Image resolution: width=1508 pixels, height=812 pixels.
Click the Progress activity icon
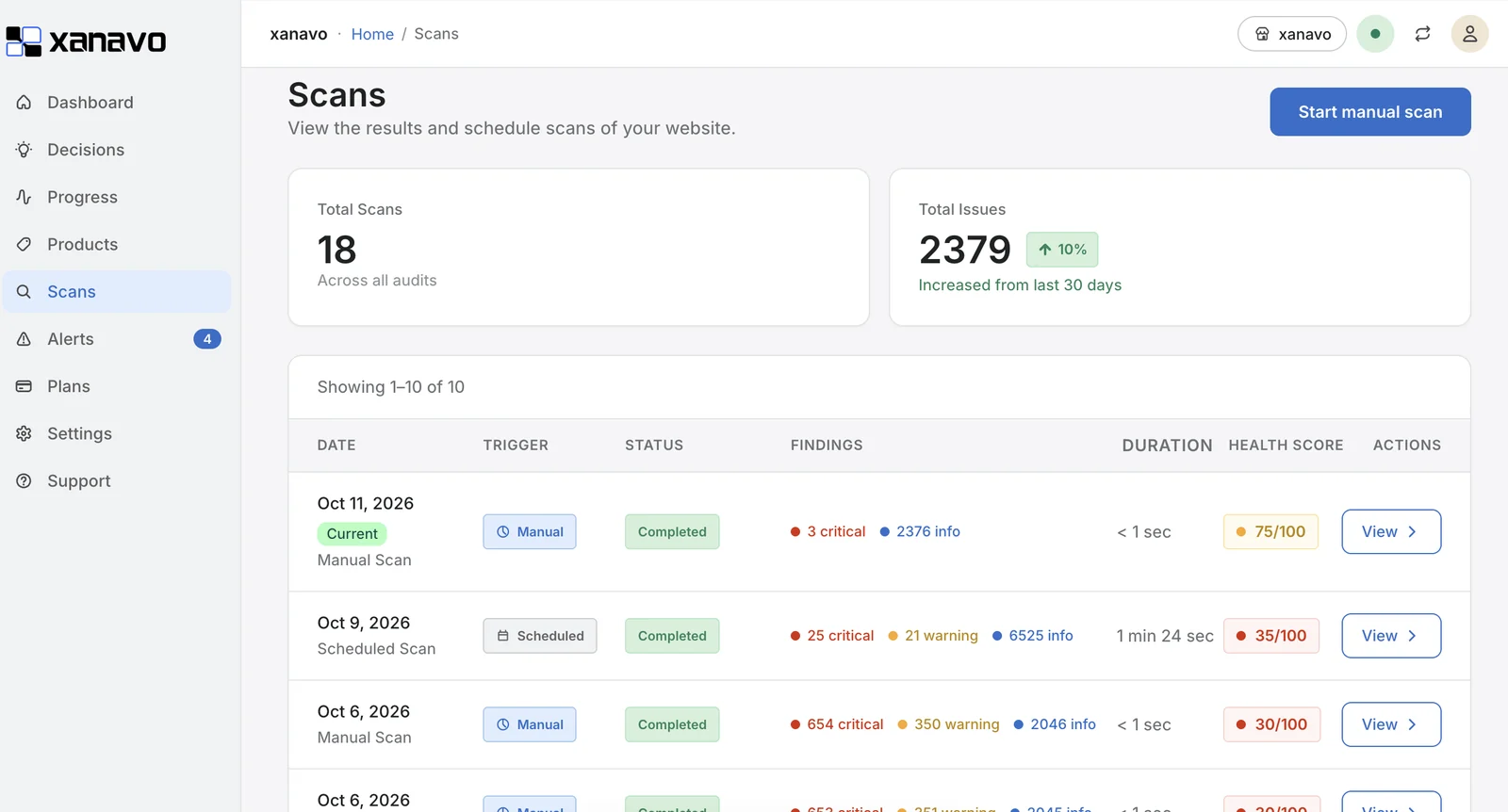(25, 197)
